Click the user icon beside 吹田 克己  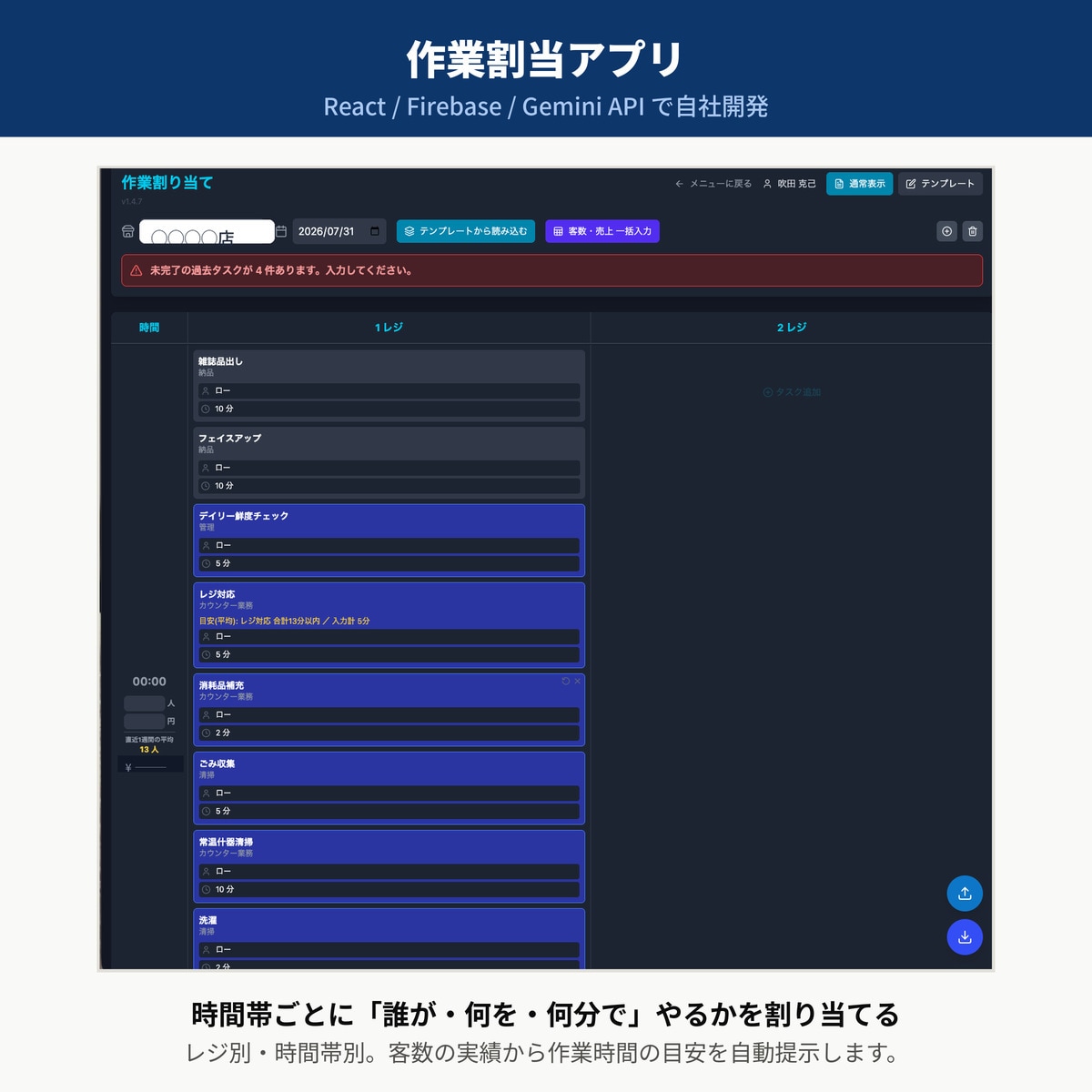point(767,184)
